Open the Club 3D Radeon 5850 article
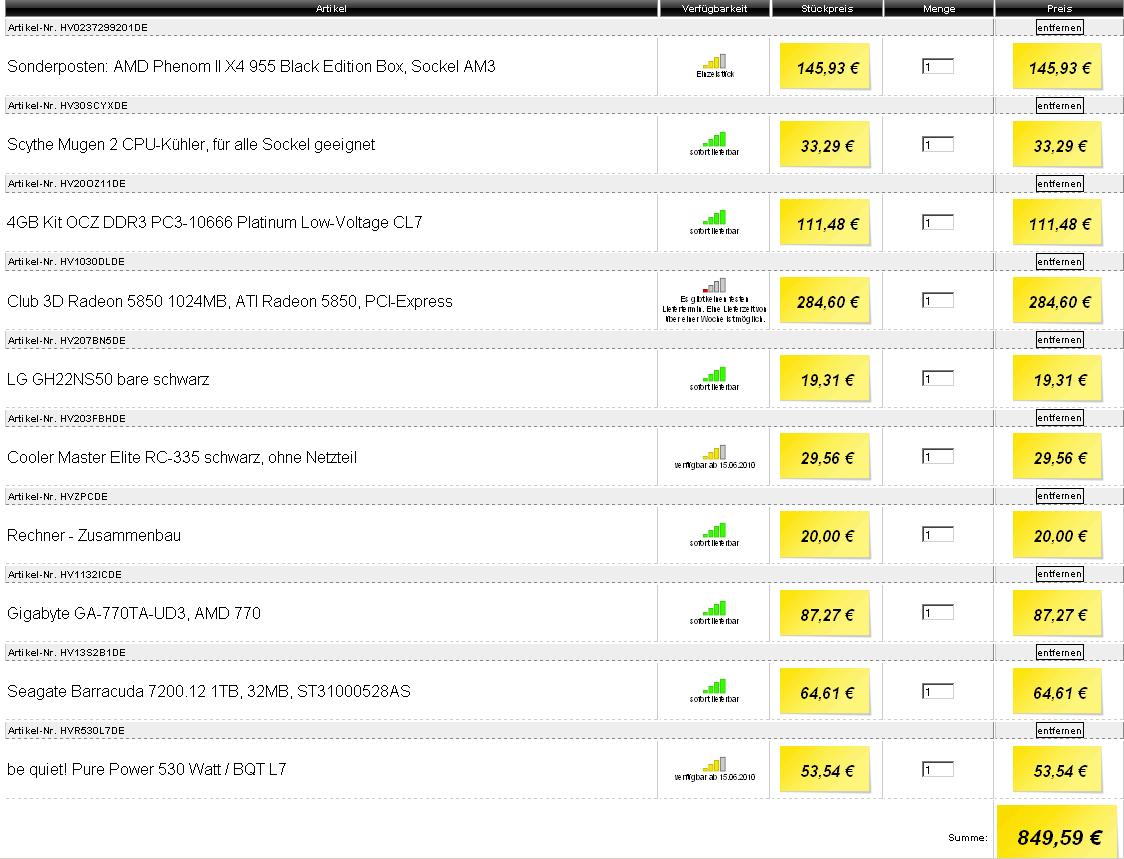The image size is (1124, 859). 229,301
